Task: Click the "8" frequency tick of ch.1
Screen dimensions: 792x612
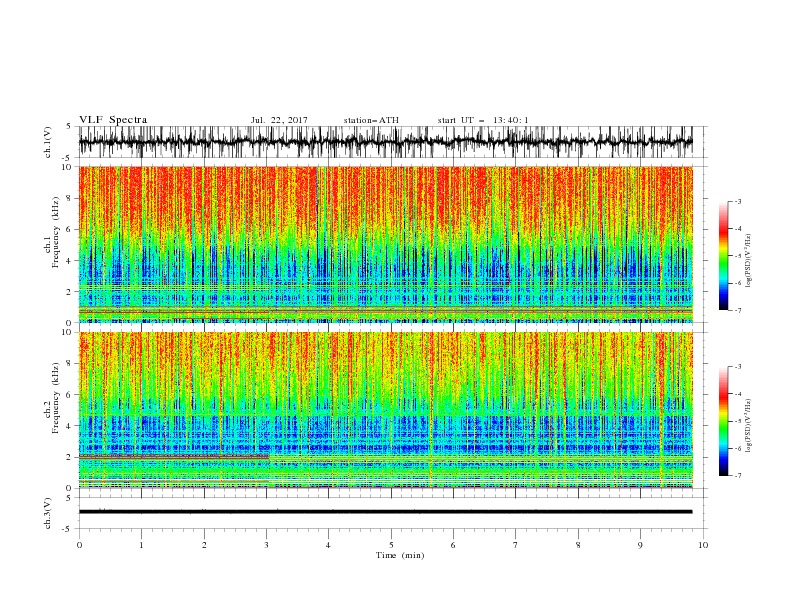Action: [x=70, y=198]
